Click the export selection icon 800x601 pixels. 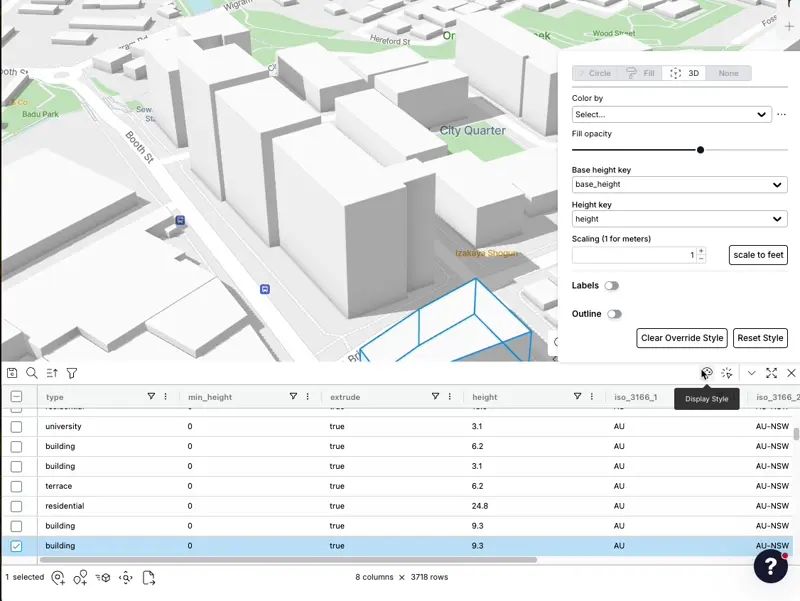[x=149, y=578]
